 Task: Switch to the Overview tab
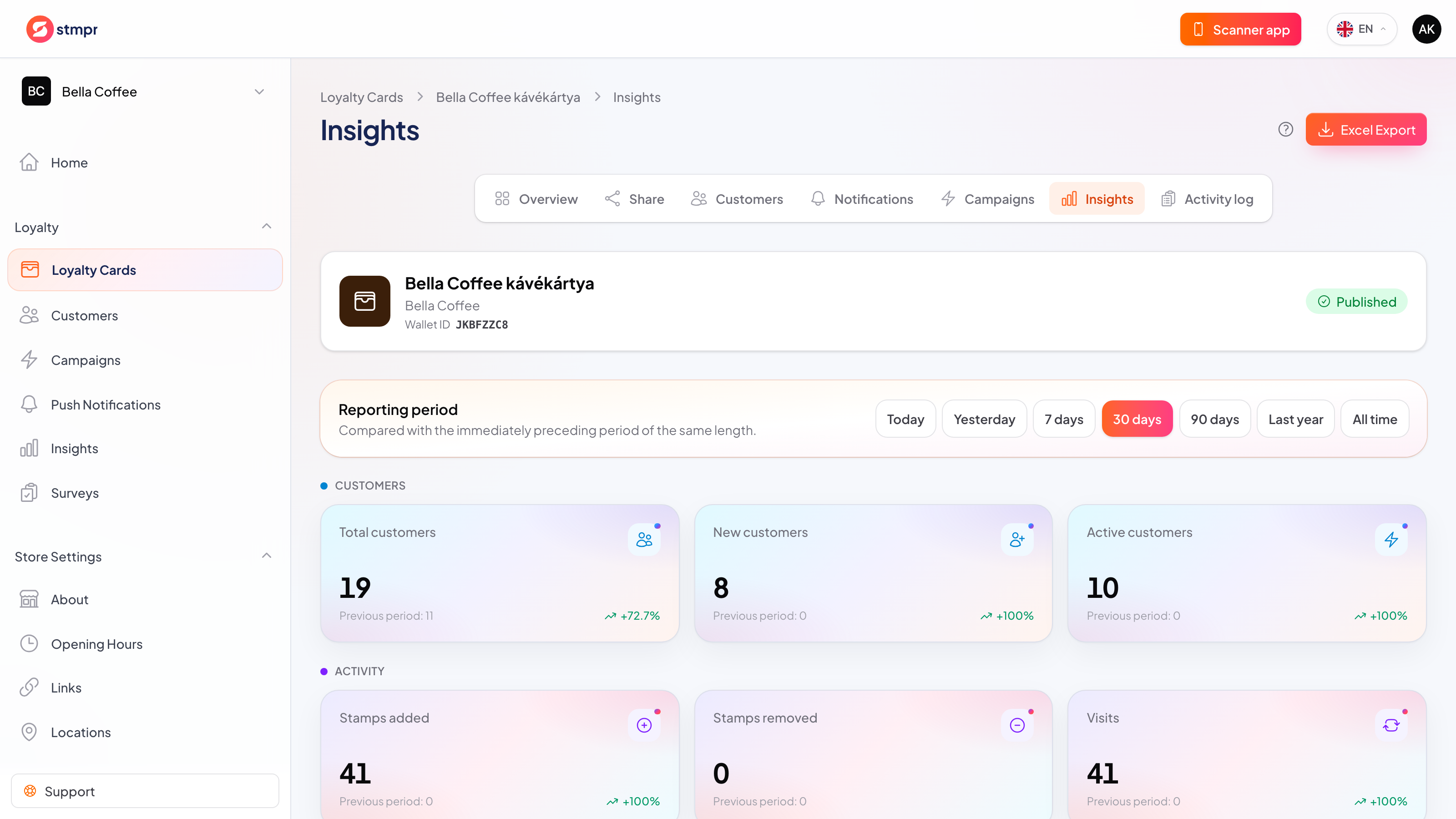coord(536,199)
